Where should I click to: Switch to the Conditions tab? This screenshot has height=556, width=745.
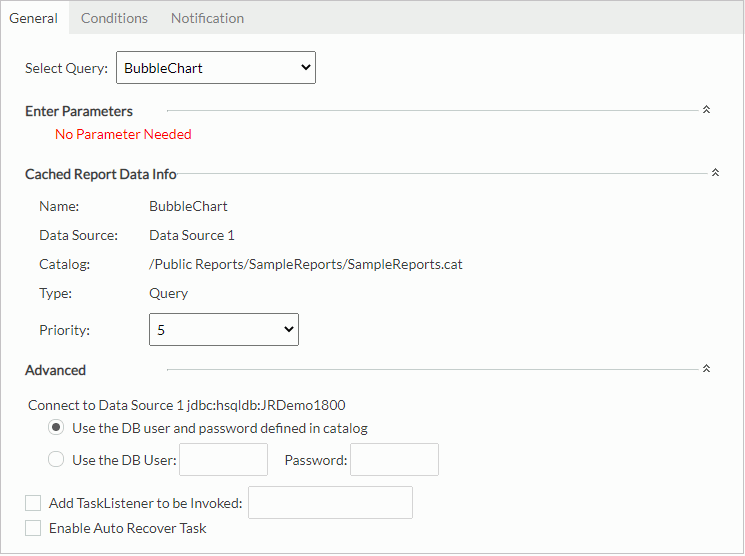pyautogui.click(x=114, y=18)
